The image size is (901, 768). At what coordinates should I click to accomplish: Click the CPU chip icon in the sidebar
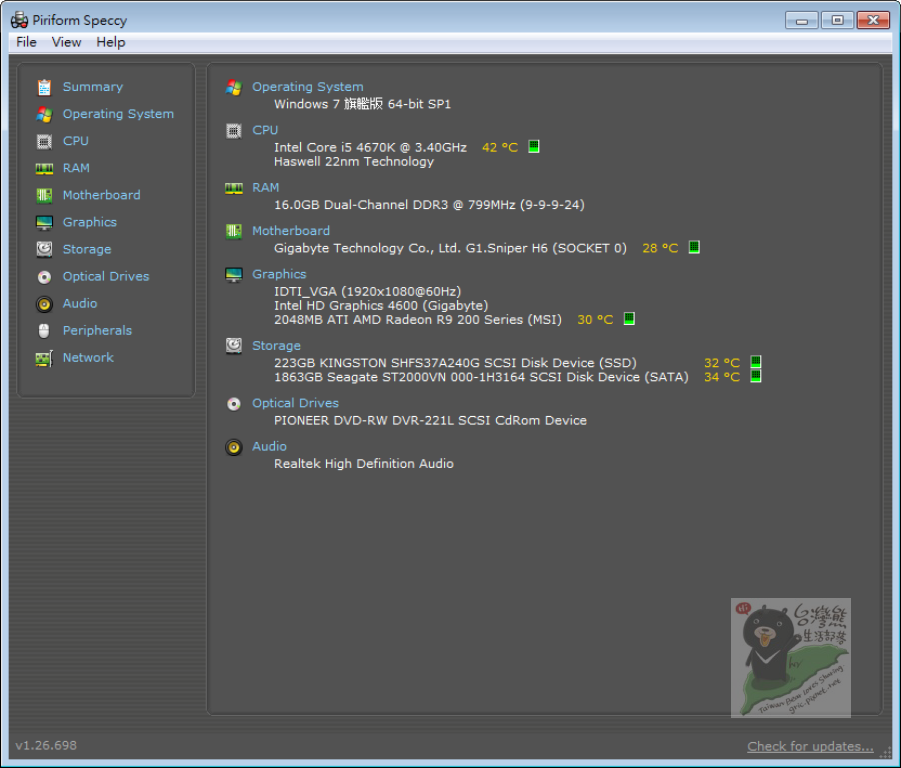44,141
